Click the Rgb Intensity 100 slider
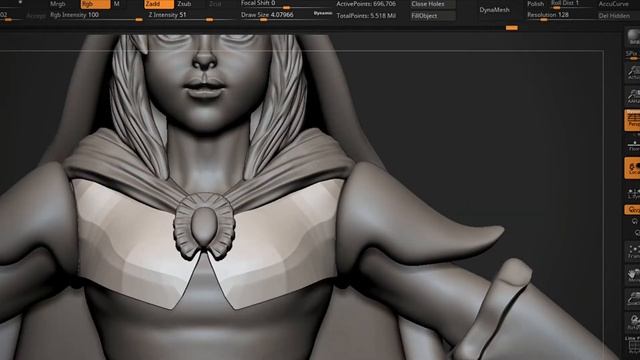Image resolution: width=640 pixels, height=360 pixels. [95, 16]
